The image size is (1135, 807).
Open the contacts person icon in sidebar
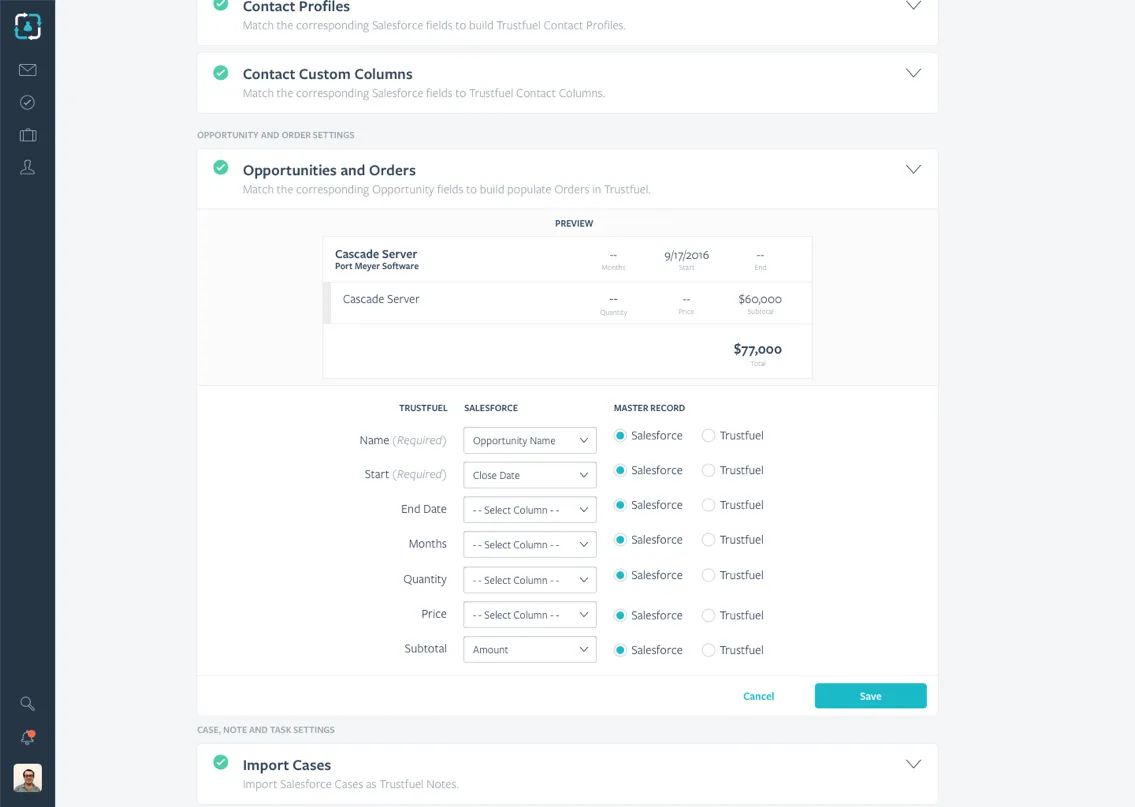(27, 167)
